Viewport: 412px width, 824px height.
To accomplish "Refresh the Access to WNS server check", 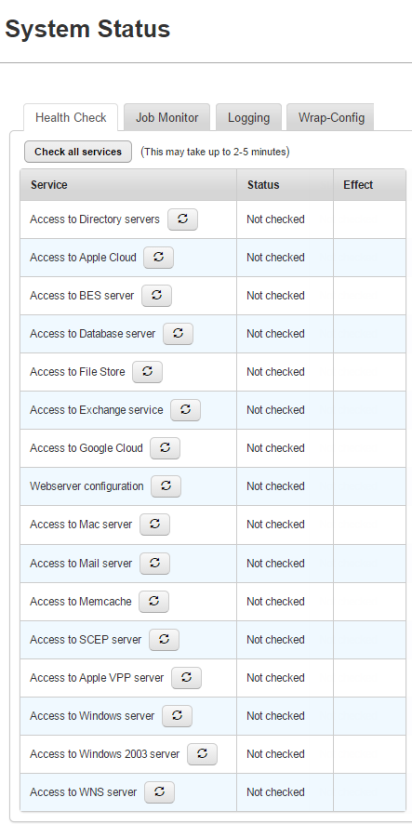I will click(x=159, y=792).
